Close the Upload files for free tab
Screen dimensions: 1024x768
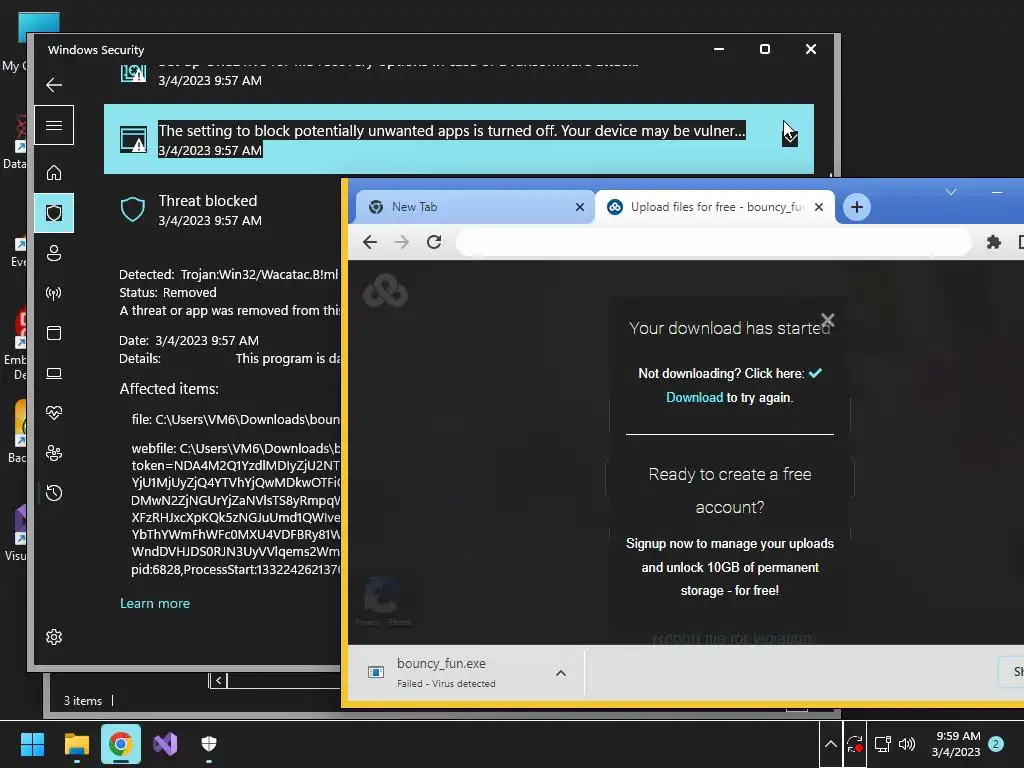point(819,207)
